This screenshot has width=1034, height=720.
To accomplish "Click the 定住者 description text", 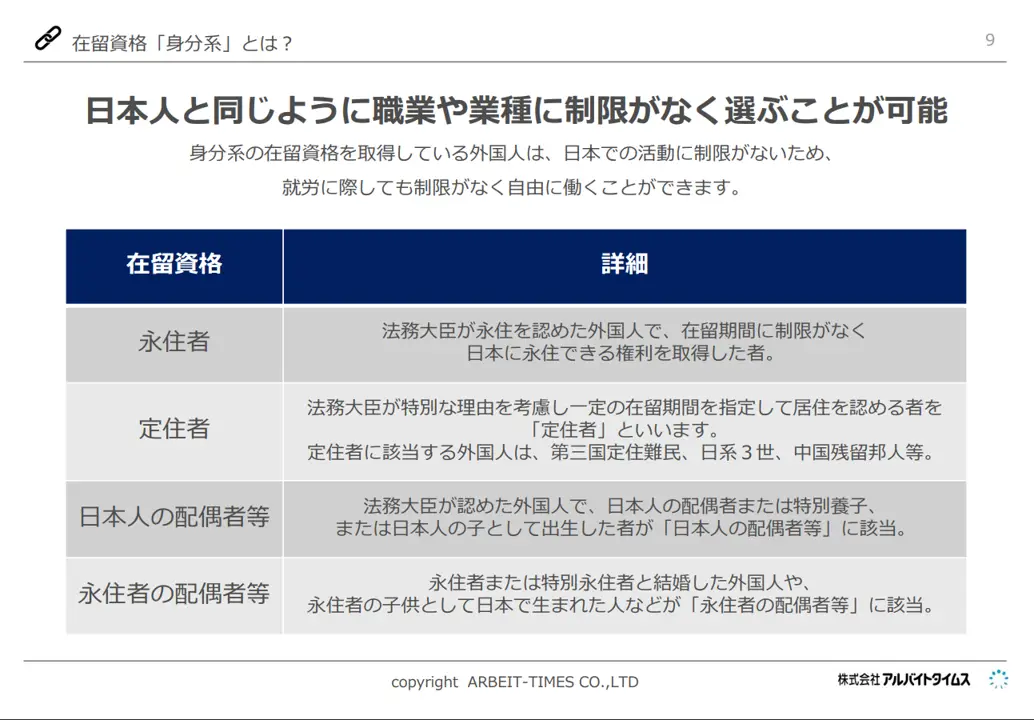I will (624, 430).
